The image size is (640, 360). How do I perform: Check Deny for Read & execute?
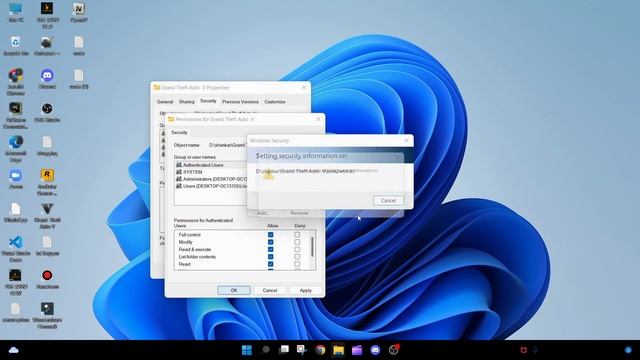click(297, 249)
